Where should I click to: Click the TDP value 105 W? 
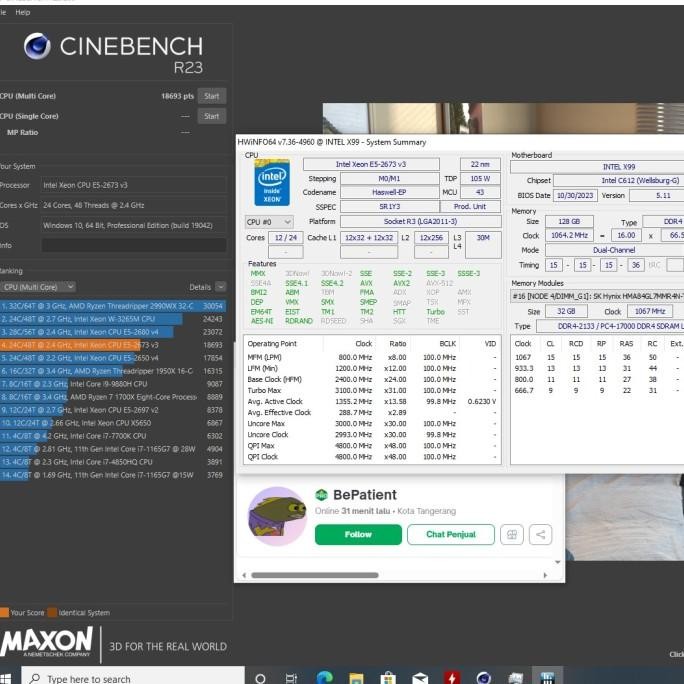pos(480,178)
